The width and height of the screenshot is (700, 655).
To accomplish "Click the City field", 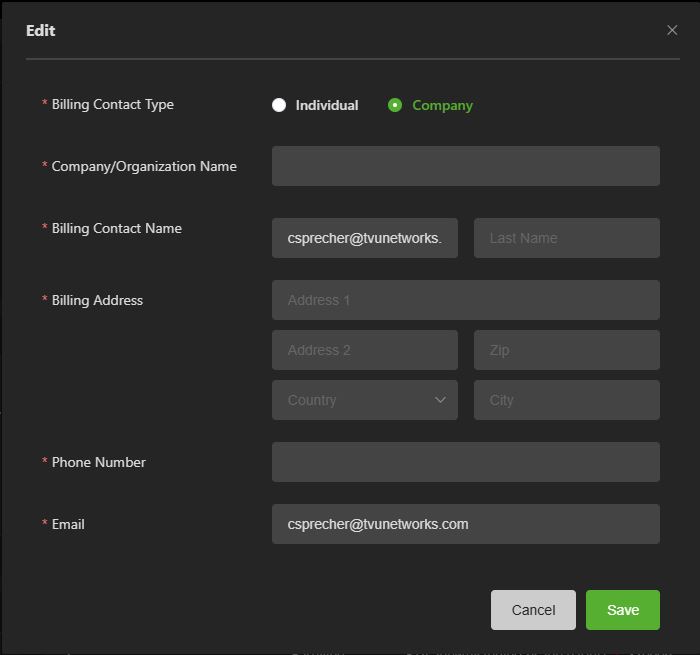I will tap(567, 400).
